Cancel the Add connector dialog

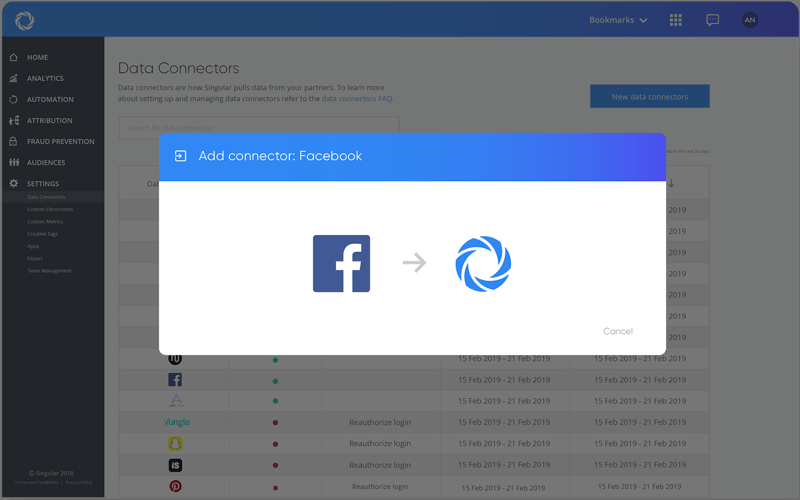coord(618,331)
